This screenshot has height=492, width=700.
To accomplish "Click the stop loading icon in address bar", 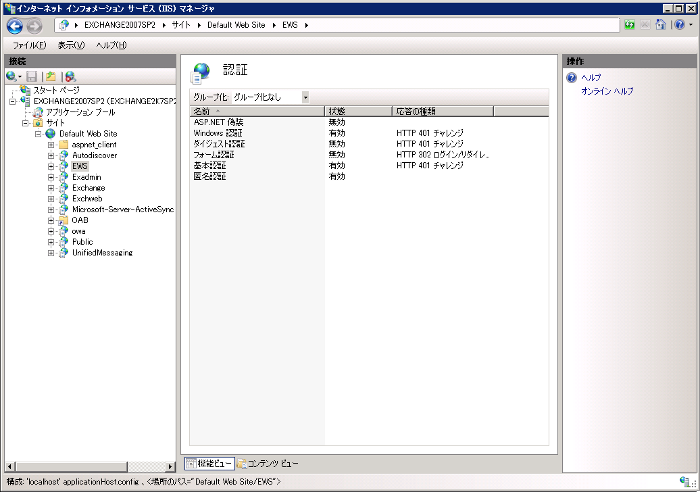I will coord(645,25).
